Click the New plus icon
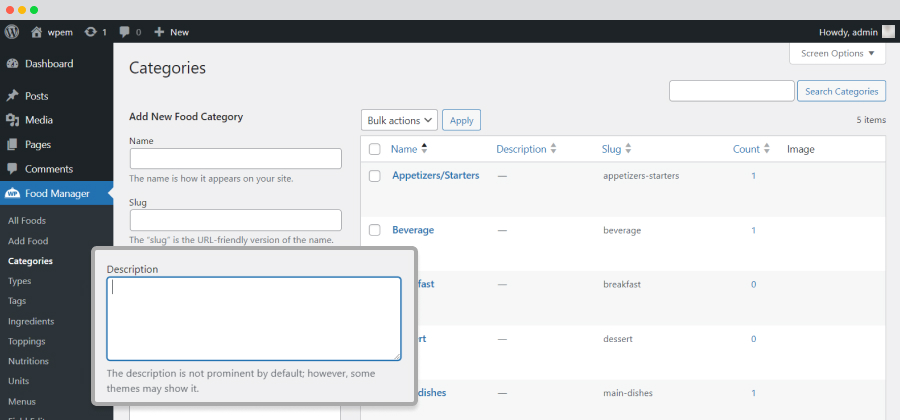 (160, 32)
